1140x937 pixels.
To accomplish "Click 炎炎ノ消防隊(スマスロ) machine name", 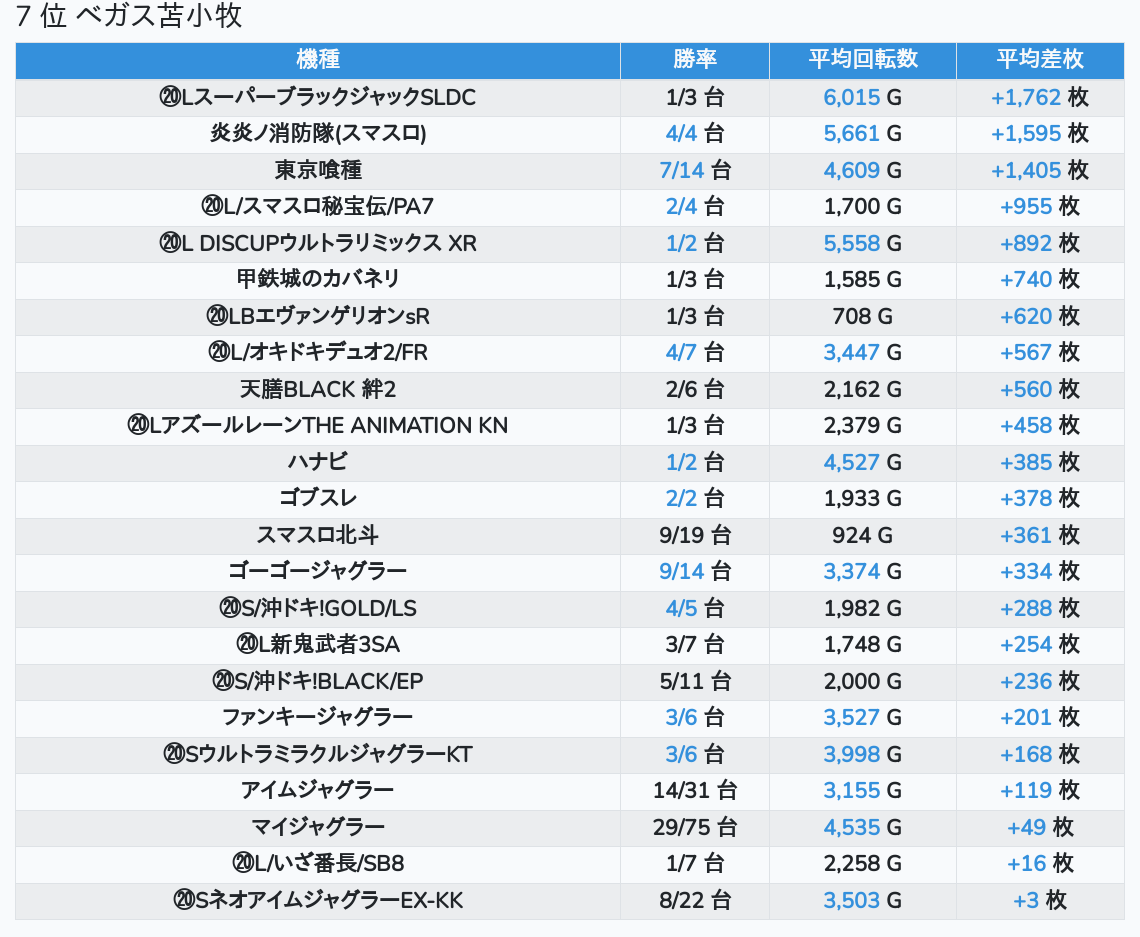I will (318, 133).
